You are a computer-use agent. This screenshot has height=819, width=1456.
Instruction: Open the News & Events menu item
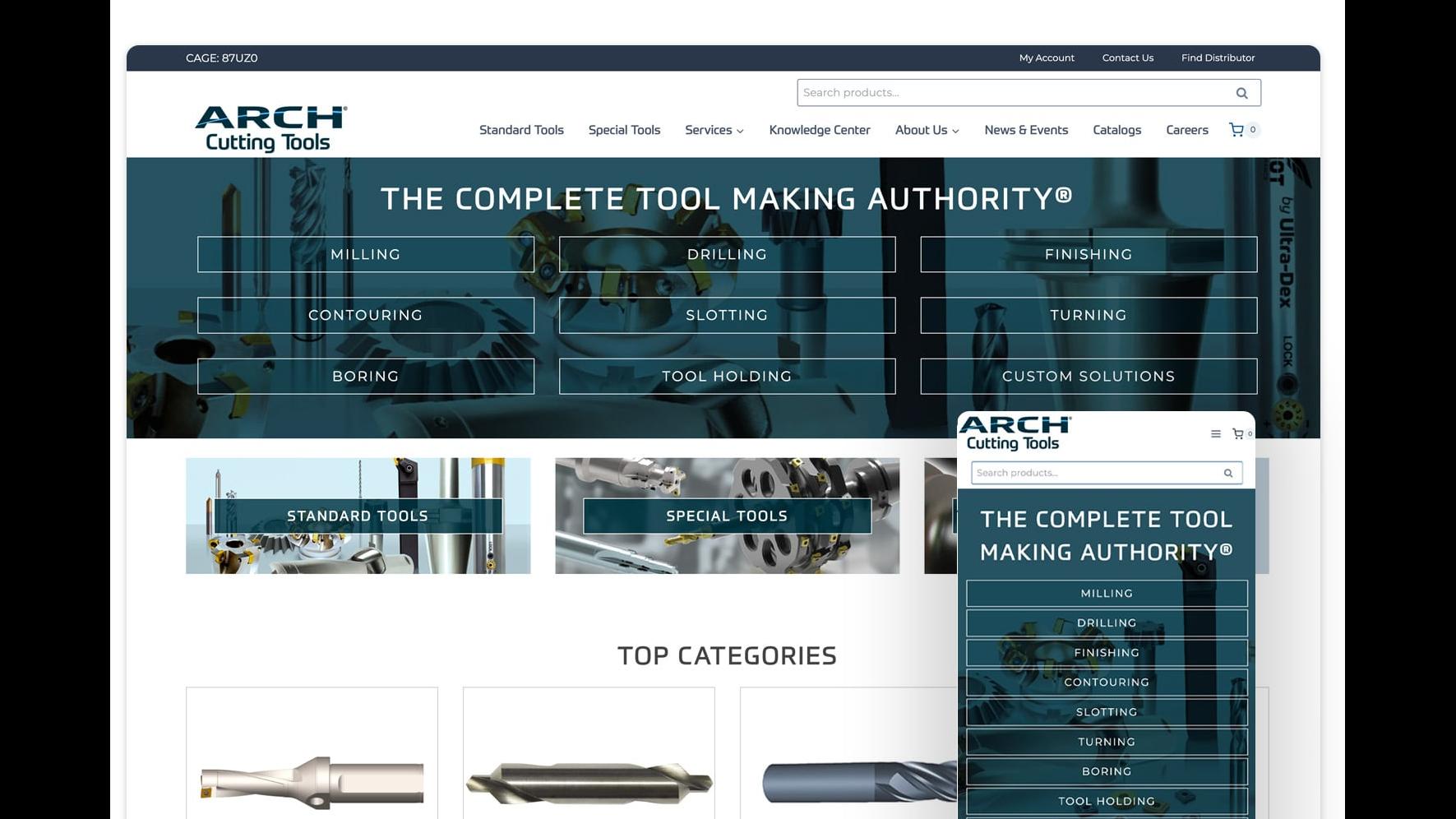(x=1026, y=130)
